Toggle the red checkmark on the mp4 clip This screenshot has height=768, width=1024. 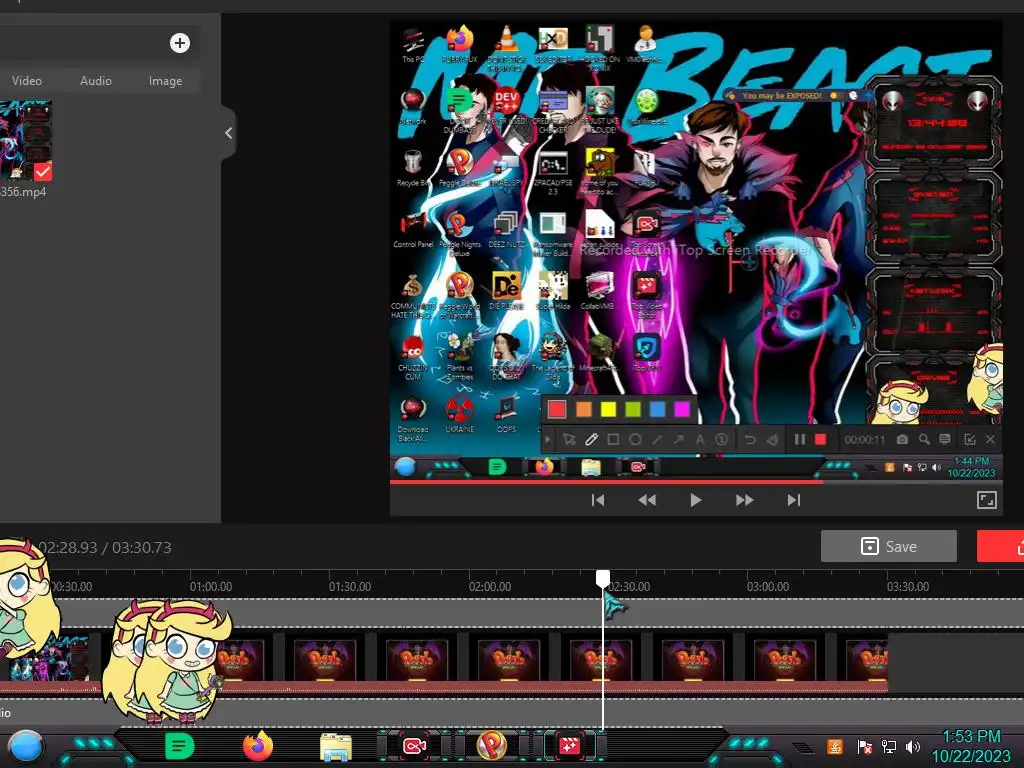[x=42, y=172]
